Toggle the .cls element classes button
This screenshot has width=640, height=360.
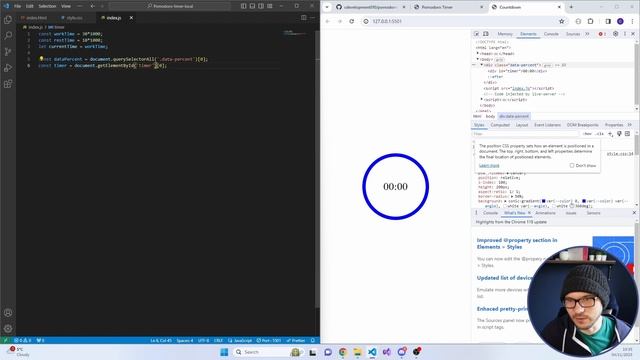tap(600, 134)
